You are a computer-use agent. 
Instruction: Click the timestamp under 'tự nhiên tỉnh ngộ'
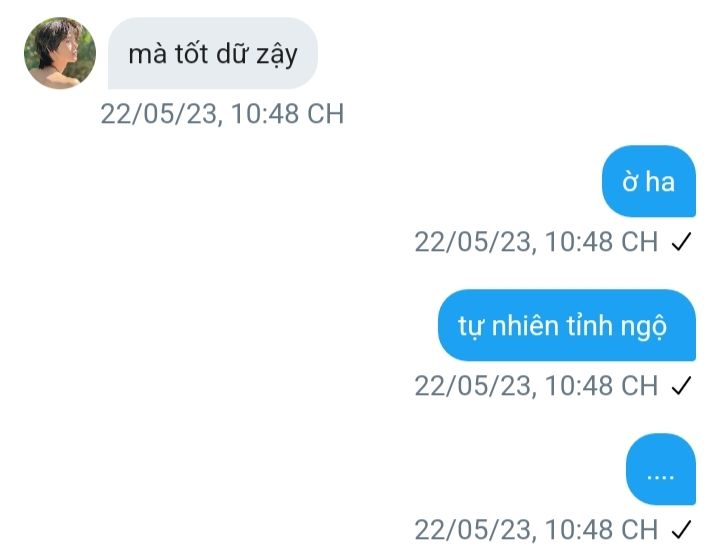tap(536, 386)
